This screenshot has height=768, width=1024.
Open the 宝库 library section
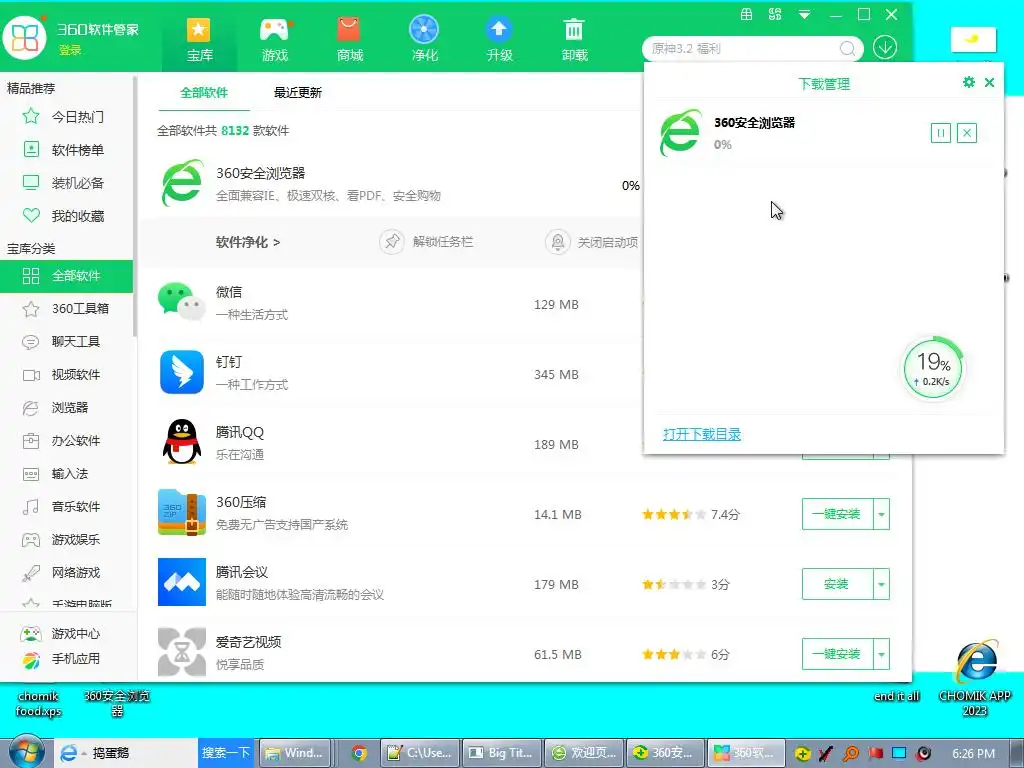[x=199, y=39]
